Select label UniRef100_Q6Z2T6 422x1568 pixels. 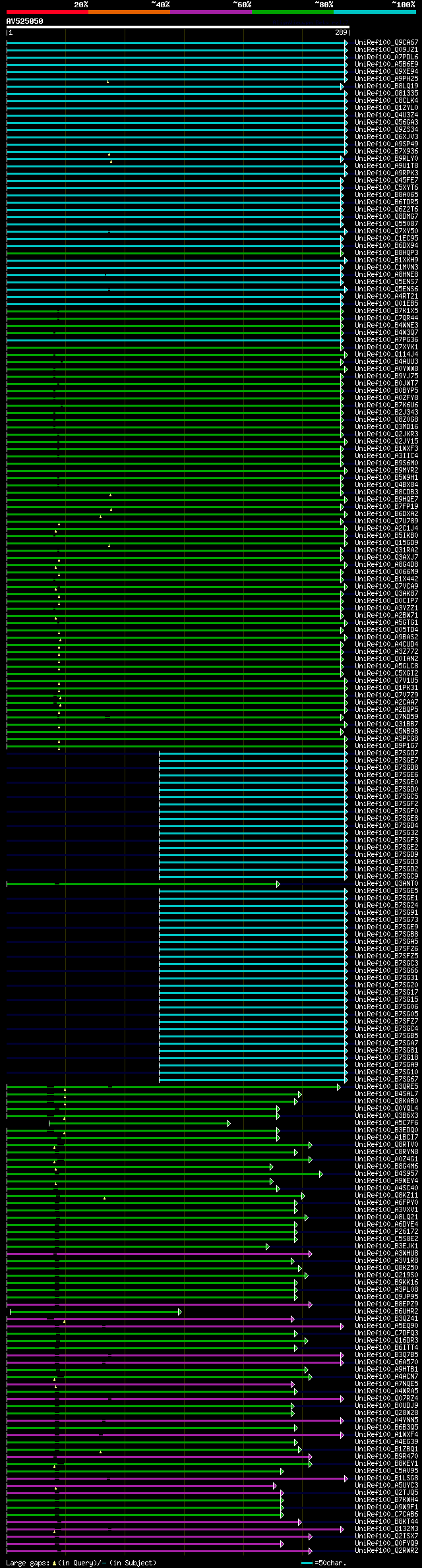386,210
